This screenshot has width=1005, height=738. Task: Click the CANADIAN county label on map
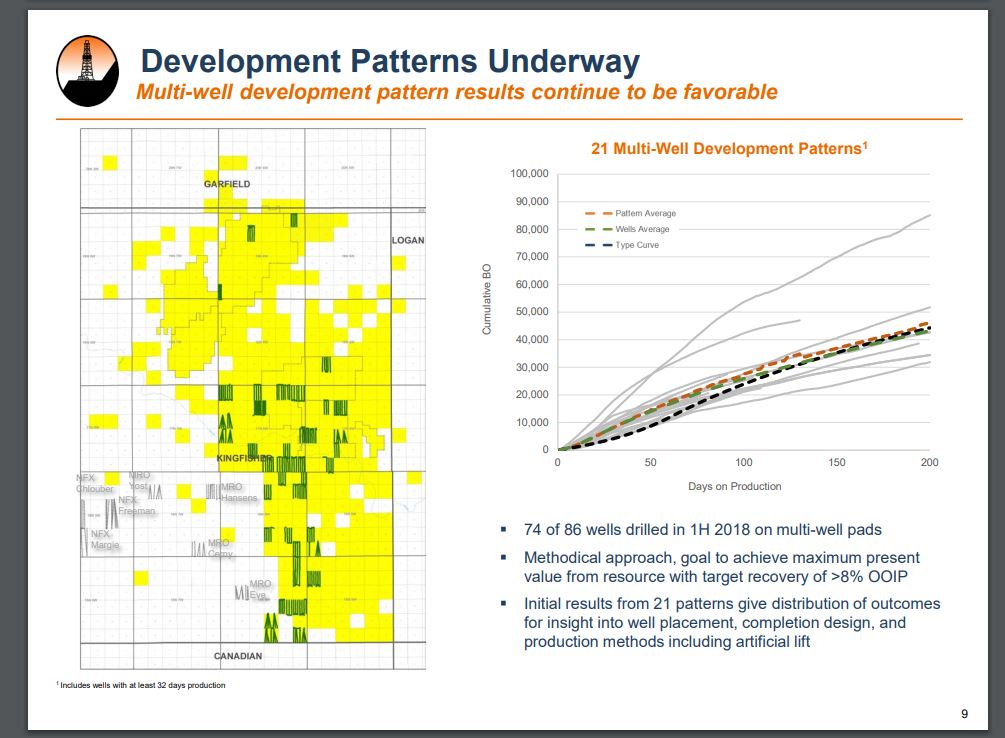[238, 656]
